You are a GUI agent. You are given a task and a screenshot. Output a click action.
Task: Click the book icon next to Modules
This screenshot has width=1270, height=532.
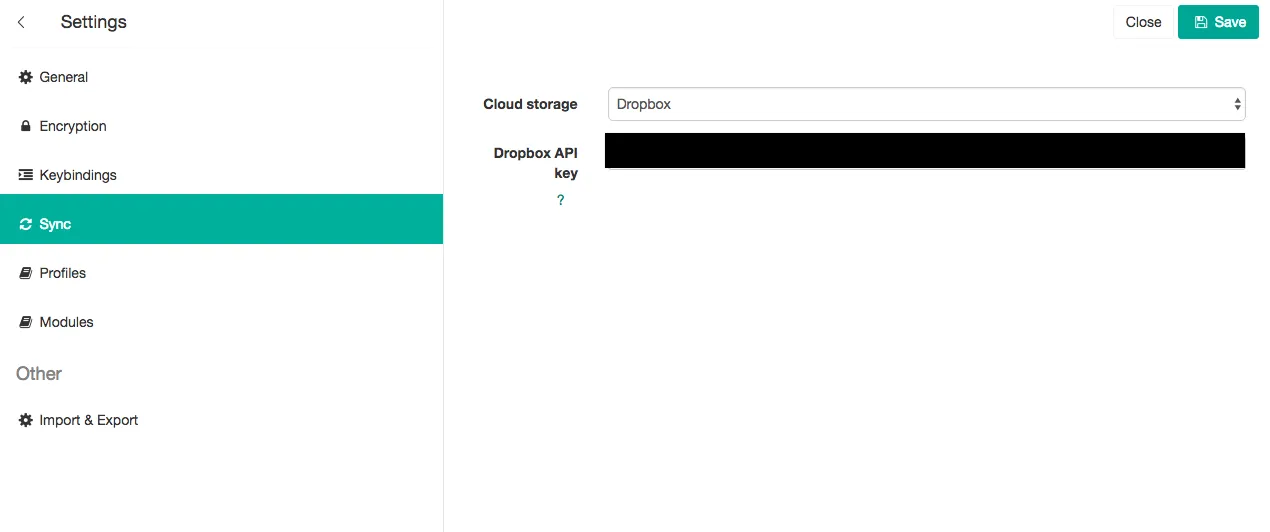(x=26, y=322)
